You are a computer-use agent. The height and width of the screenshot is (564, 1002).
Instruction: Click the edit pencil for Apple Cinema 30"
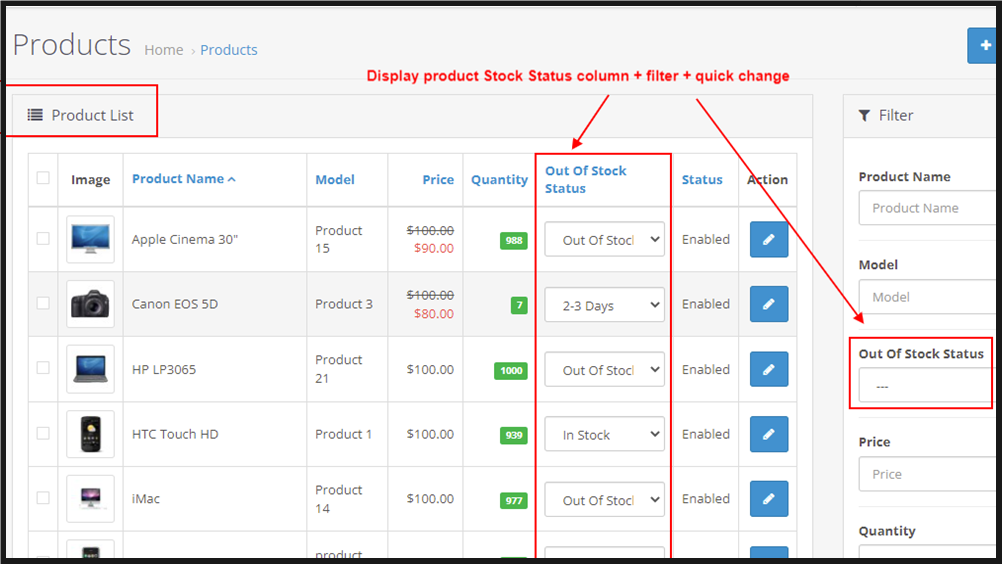pos(768,240)
